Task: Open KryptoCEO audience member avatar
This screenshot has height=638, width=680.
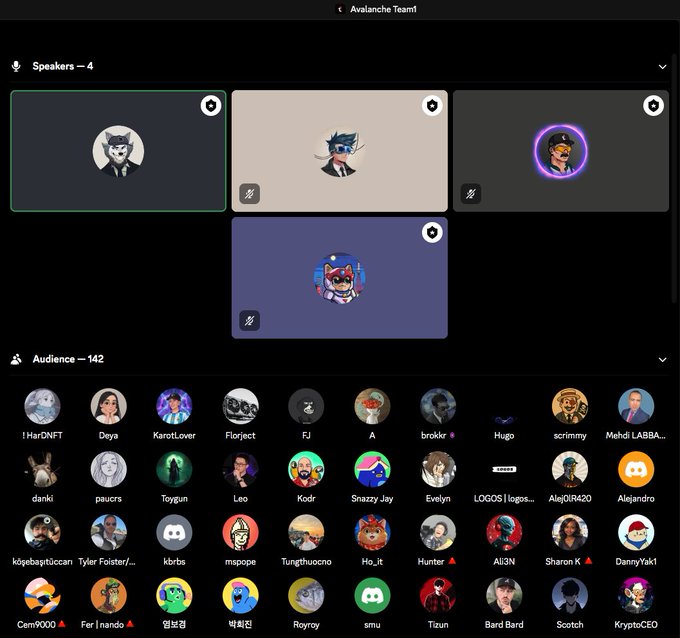Action: click(x=636, y=595)
